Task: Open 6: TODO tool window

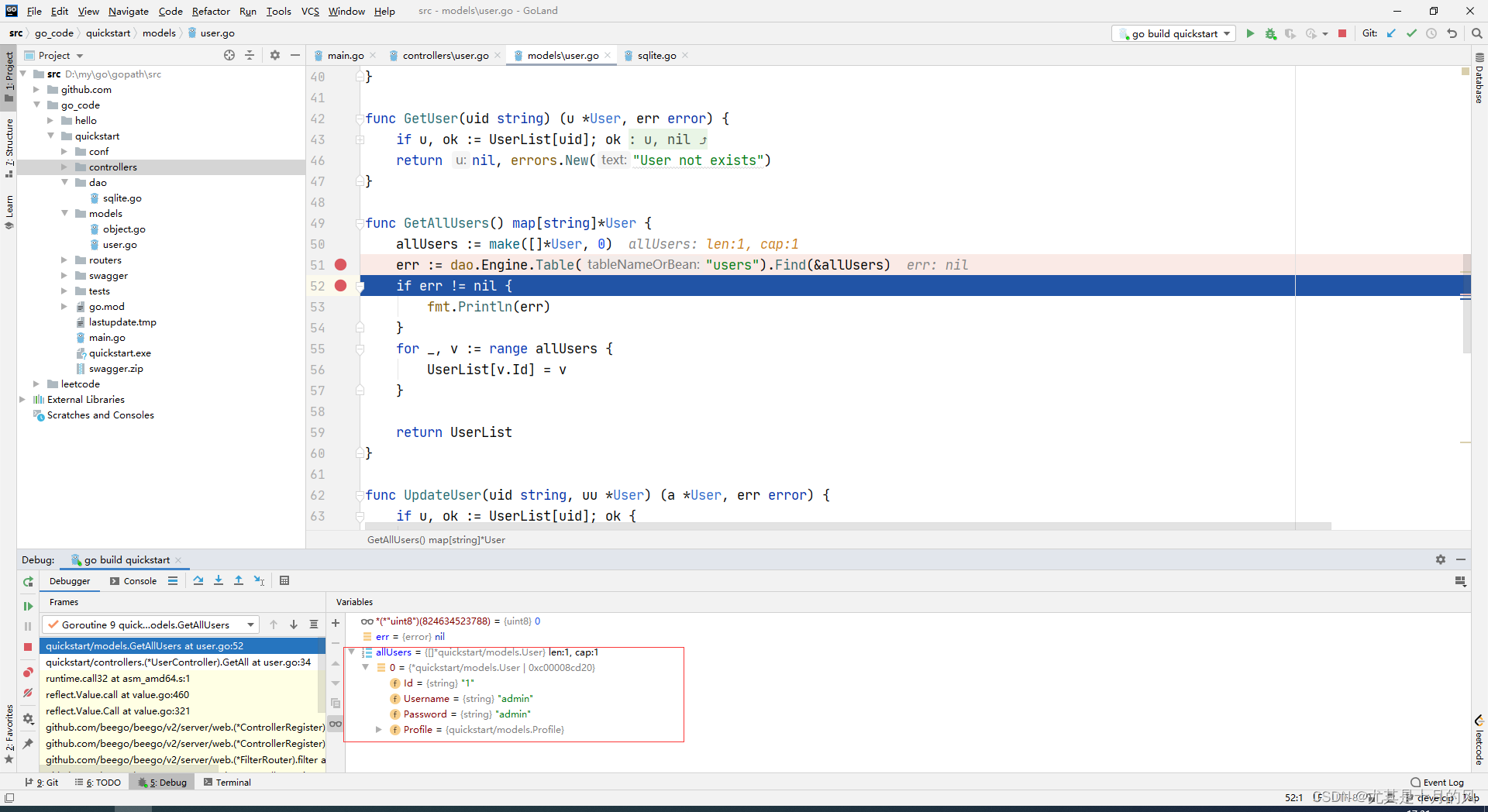Action: (x=98, y=783)
